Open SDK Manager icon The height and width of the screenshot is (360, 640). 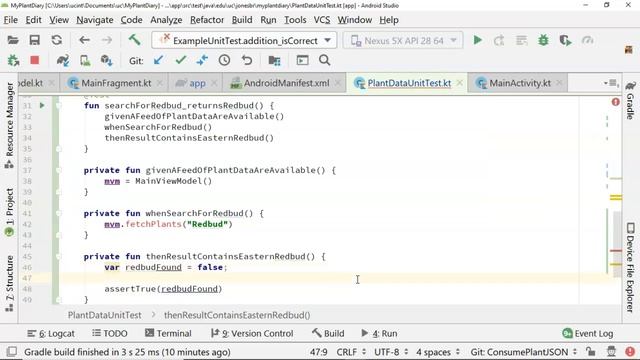click(x=107, y=61)
